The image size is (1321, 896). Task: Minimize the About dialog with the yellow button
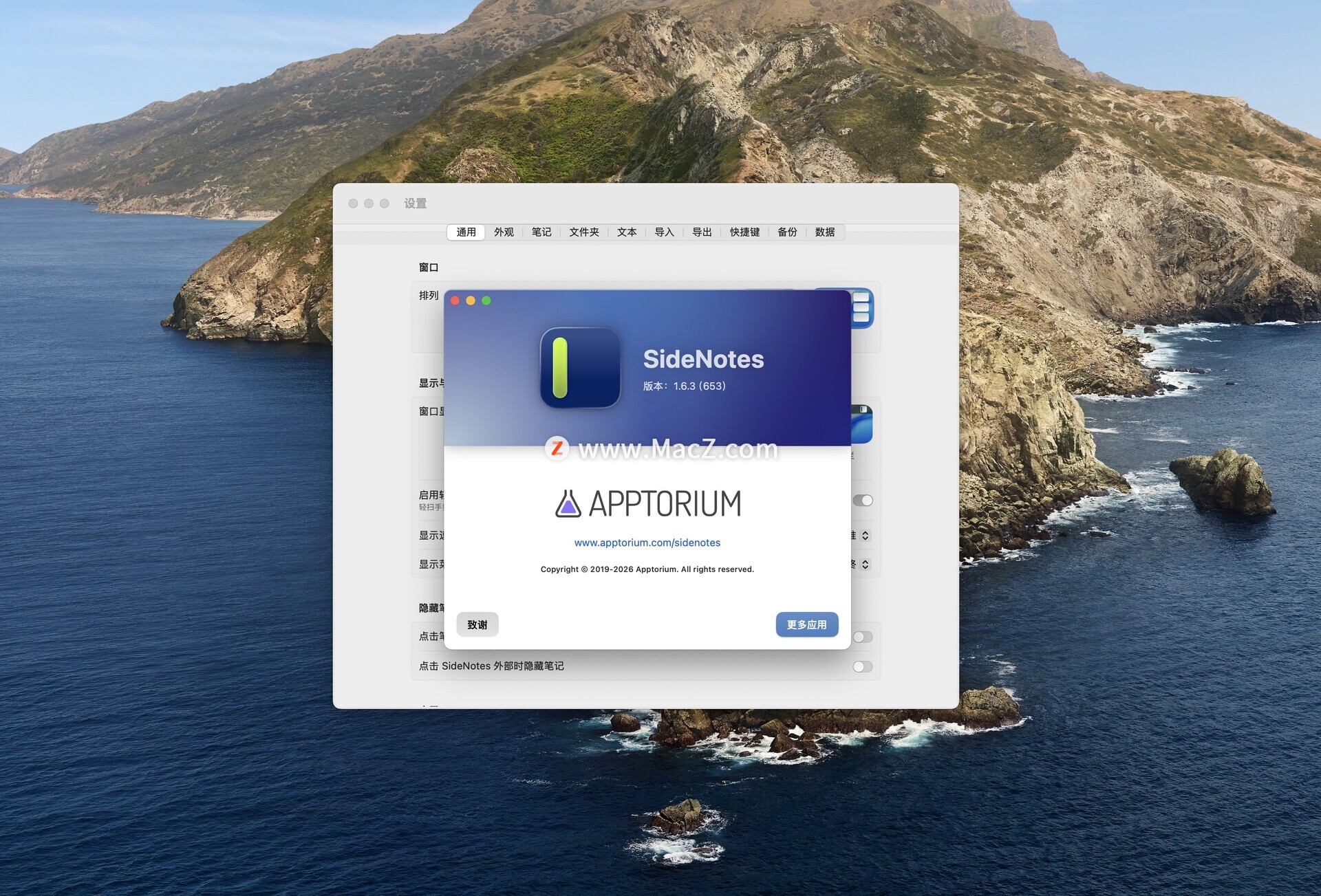(471, 301)
